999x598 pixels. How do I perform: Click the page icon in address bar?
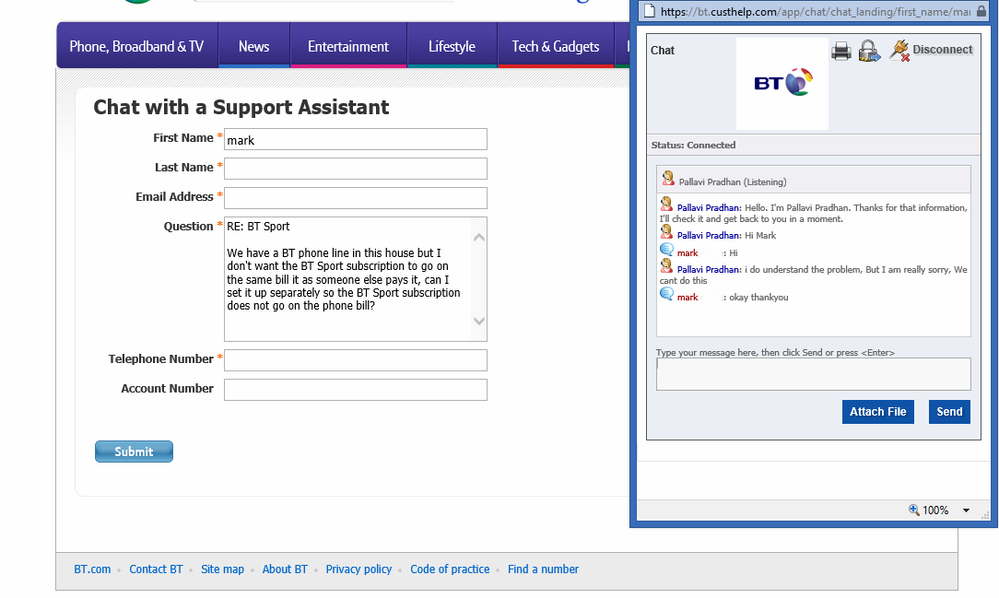(649, 11)
